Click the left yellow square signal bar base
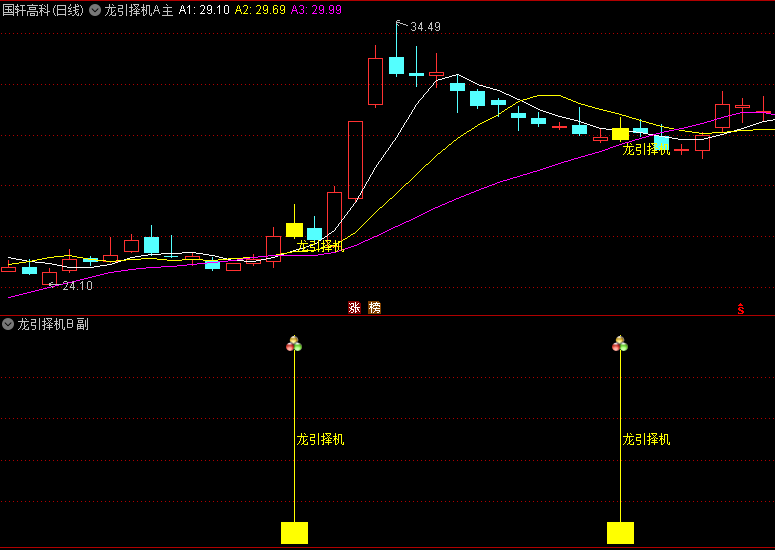The height and width of the screenshot is (550, 775). click(295, 533)
